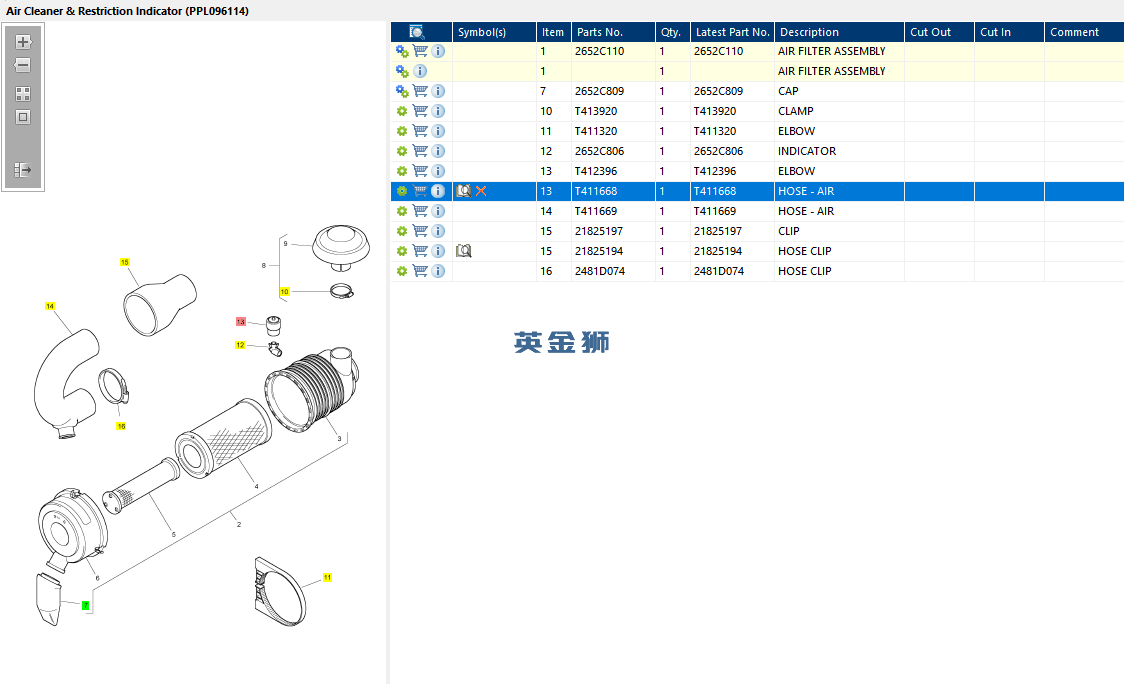Add HOSE - AIR T411669 to the cart

pos(420,212)
